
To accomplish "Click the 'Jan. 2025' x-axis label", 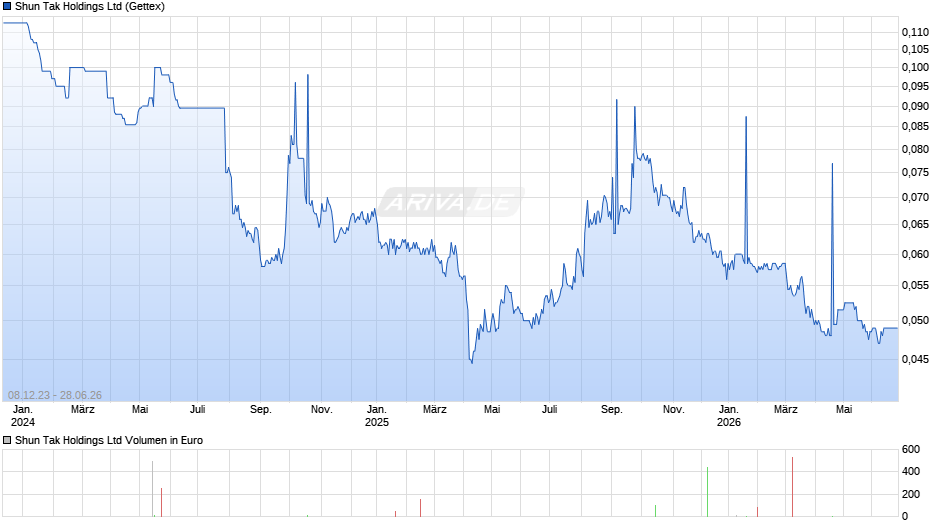I will (376, 416).
